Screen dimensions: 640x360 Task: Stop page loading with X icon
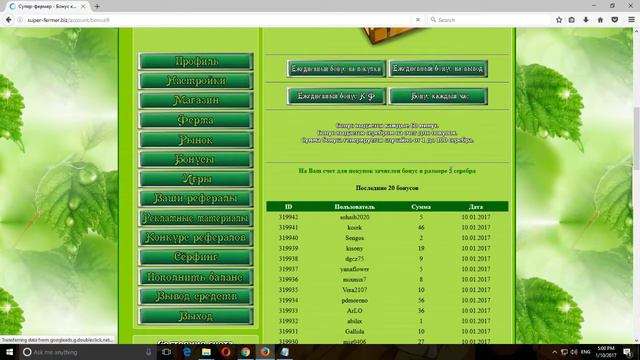point(418,20)
